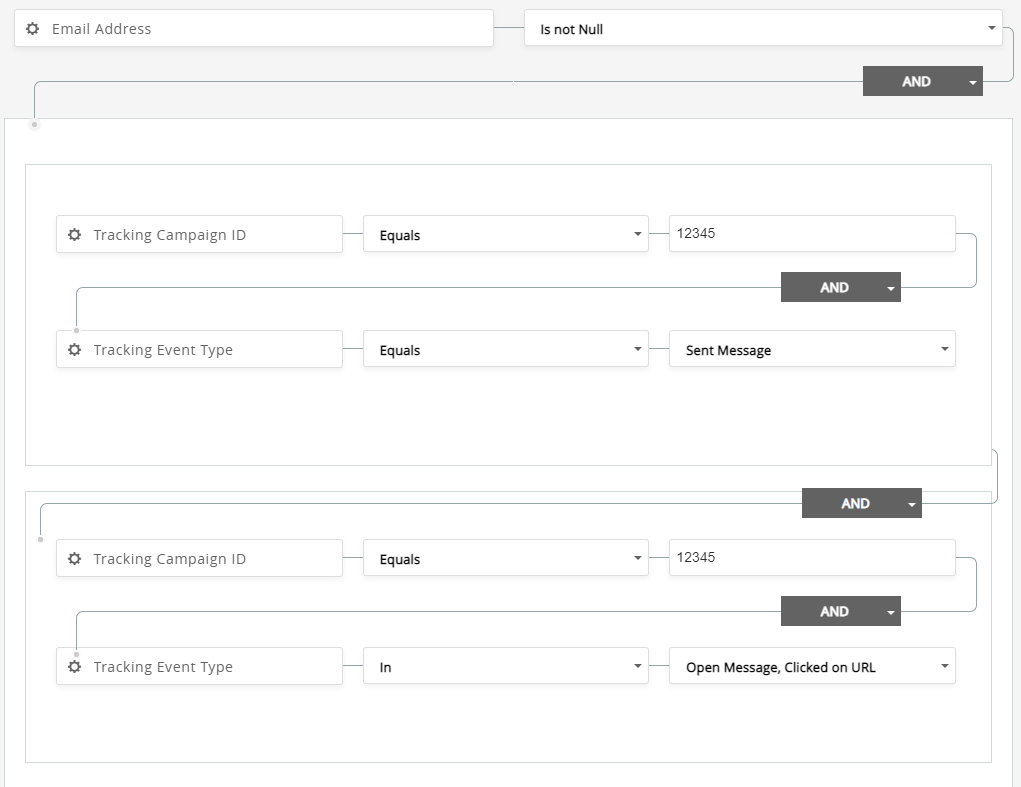
Task: Click gear icon of first group's Tracking Campaign ID
Action: [74, 235]
